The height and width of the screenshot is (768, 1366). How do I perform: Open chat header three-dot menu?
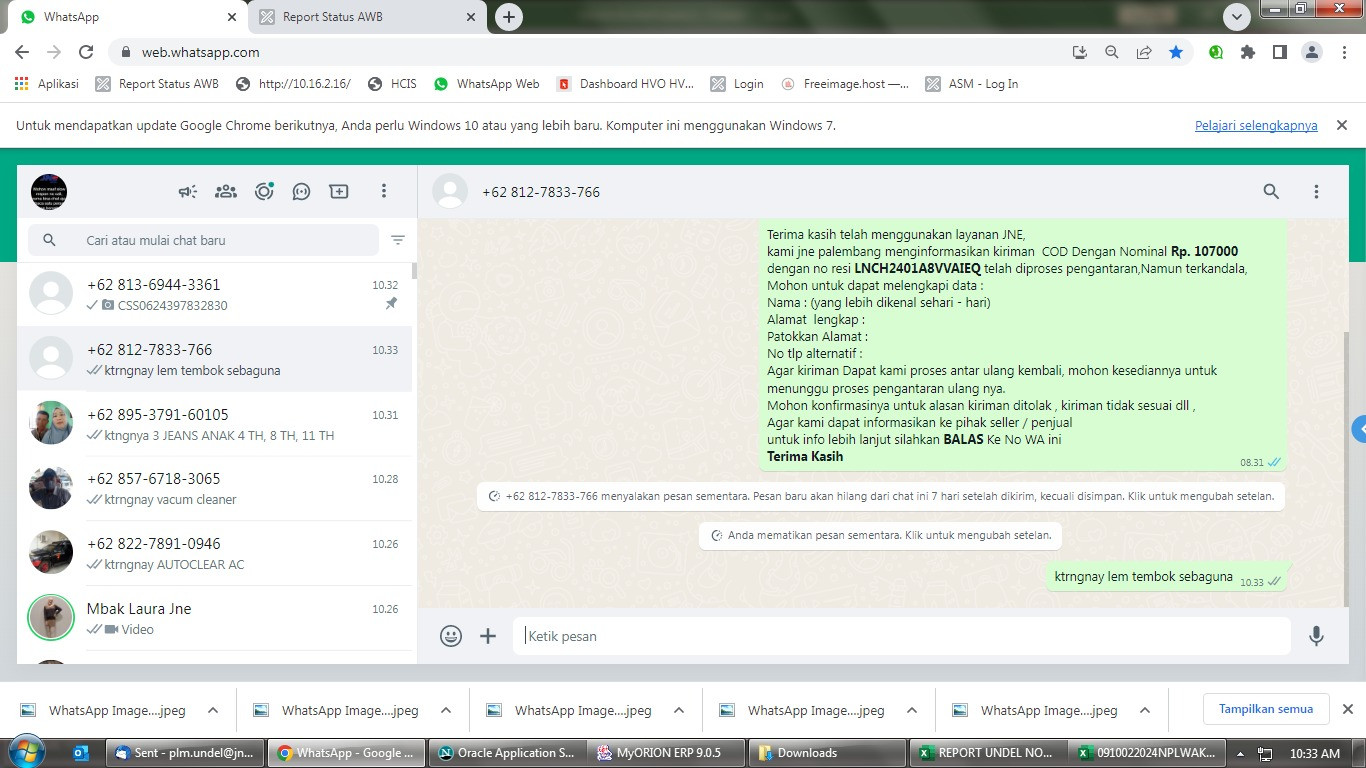point(1316,191)
